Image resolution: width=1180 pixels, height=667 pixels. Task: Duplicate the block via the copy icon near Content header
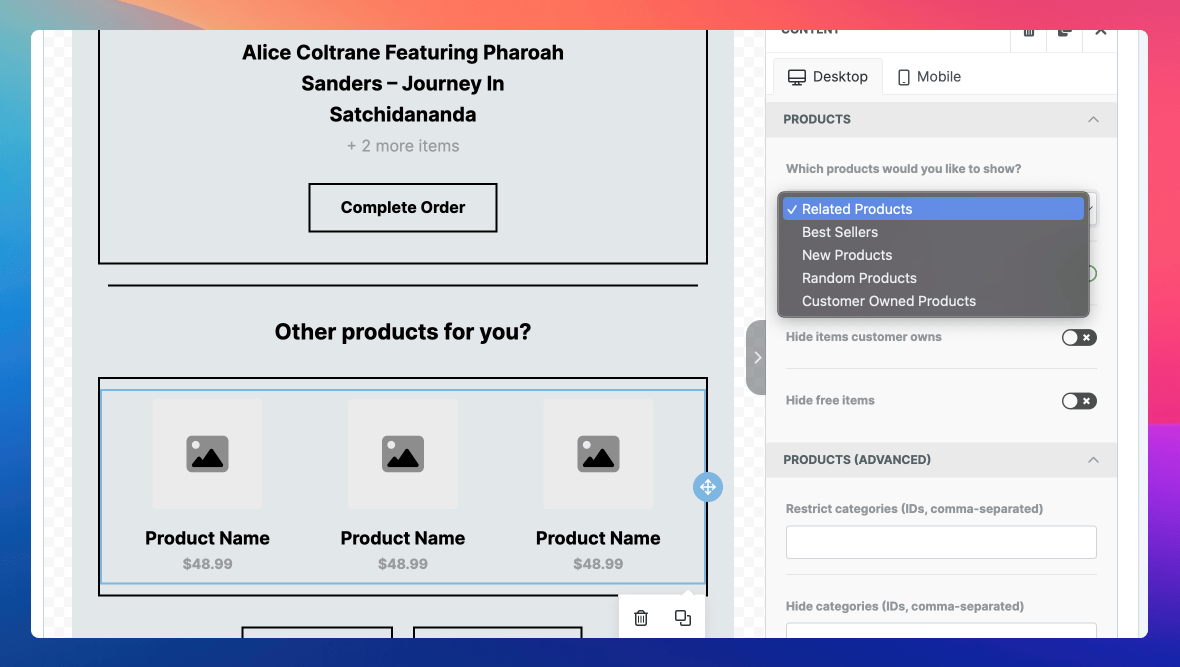1064,31
